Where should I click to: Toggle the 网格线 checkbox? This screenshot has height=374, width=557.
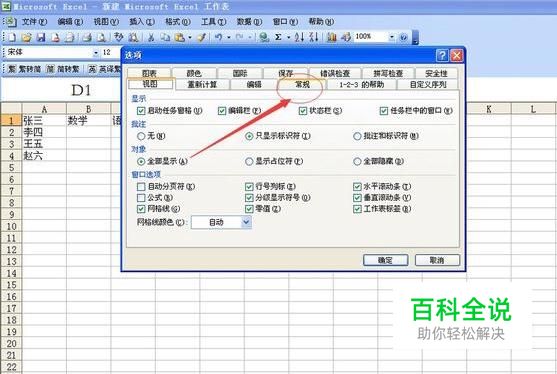click(141, 208)
